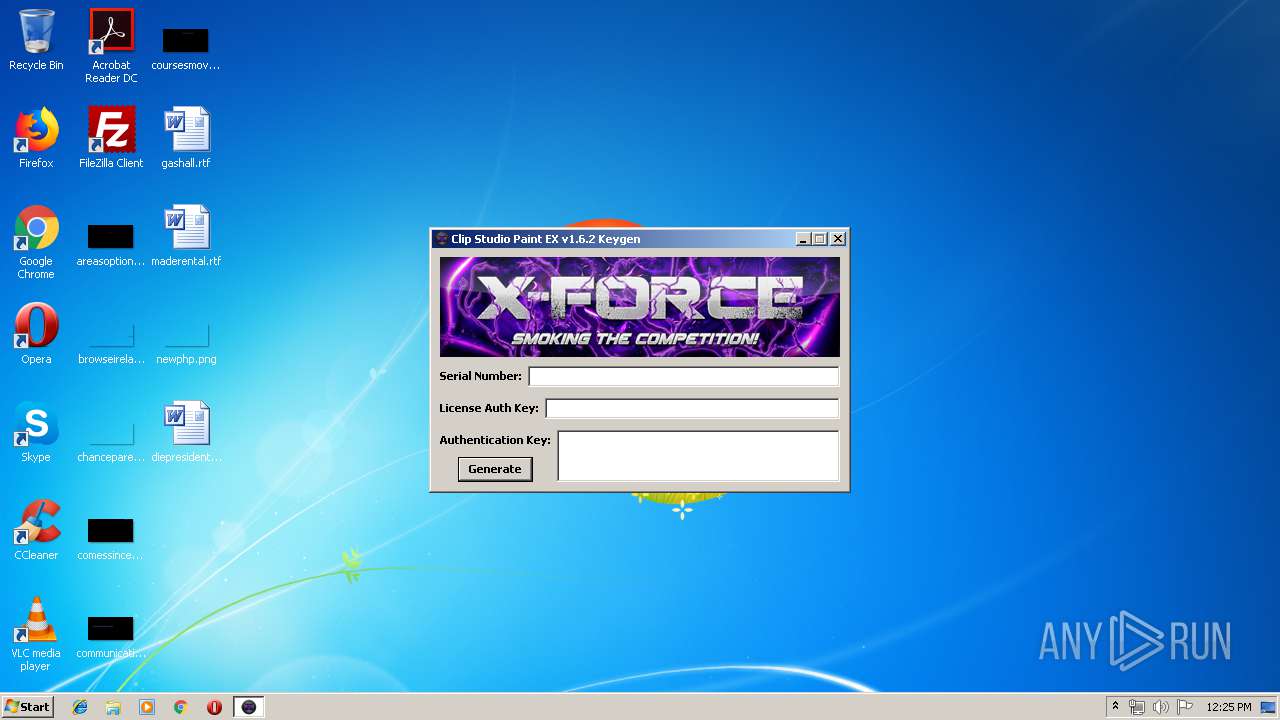This screenshot has height=720, width=1280.
Task: Select the communicati desktop file
Action: click(111, 636)
